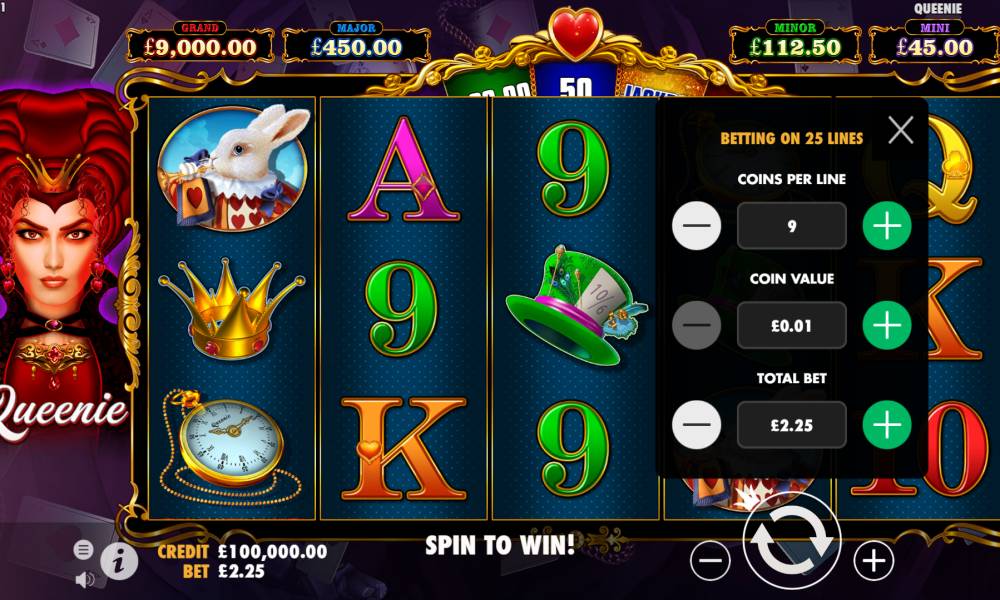This screenshot has height=600, width=1000.
Task: Mute sound with the speaker icon
Action: tap(85, 579)
